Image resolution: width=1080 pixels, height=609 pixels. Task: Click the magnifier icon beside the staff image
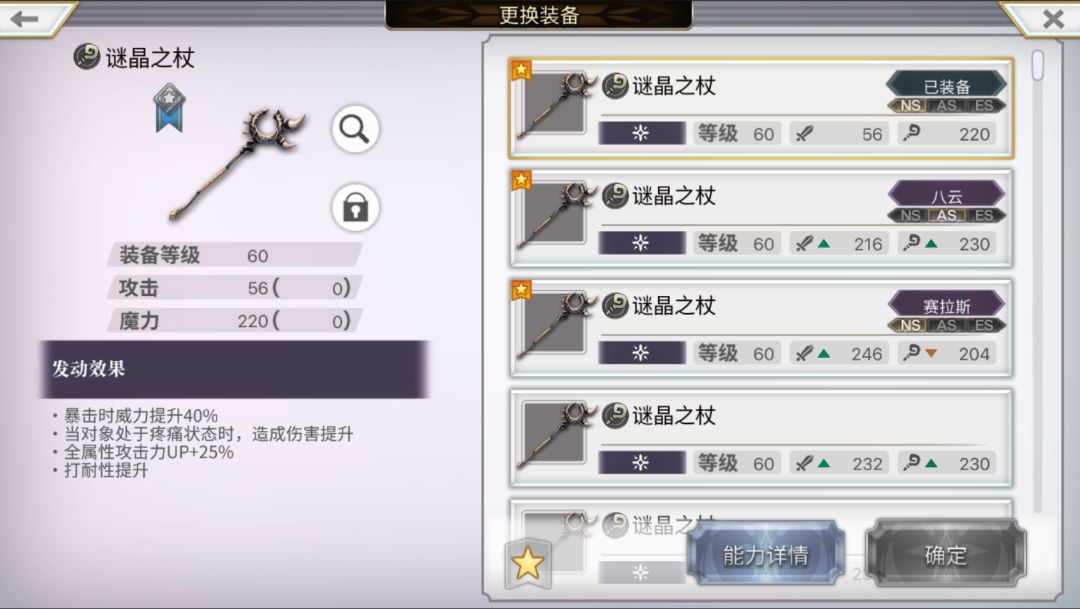point(355,129)
